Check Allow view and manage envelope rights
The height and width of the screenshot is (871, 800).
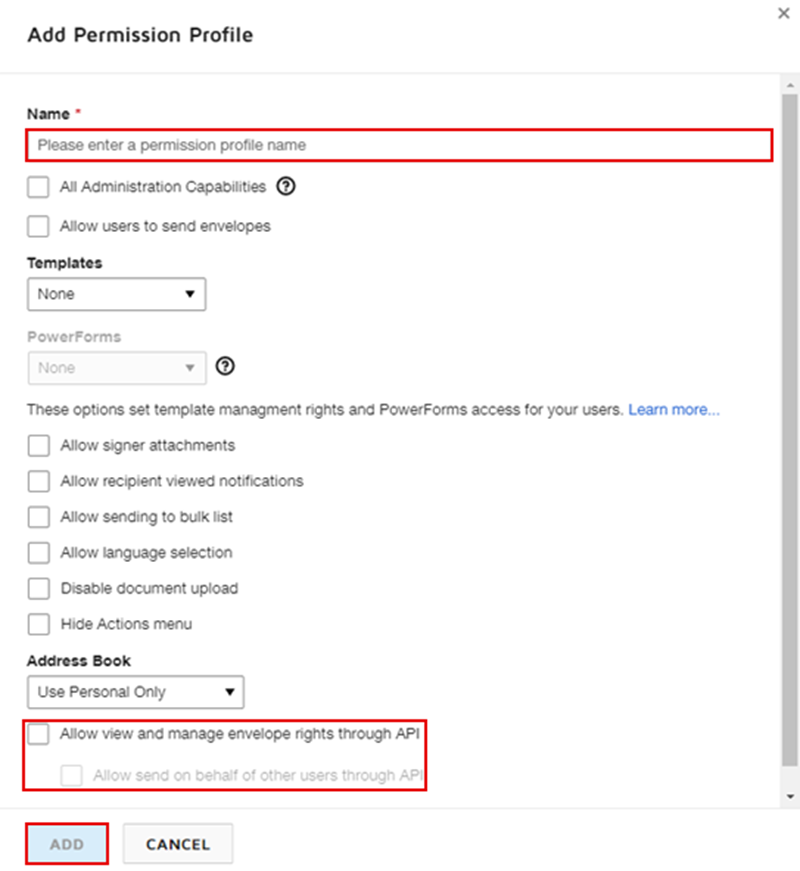tap(39, 734)
